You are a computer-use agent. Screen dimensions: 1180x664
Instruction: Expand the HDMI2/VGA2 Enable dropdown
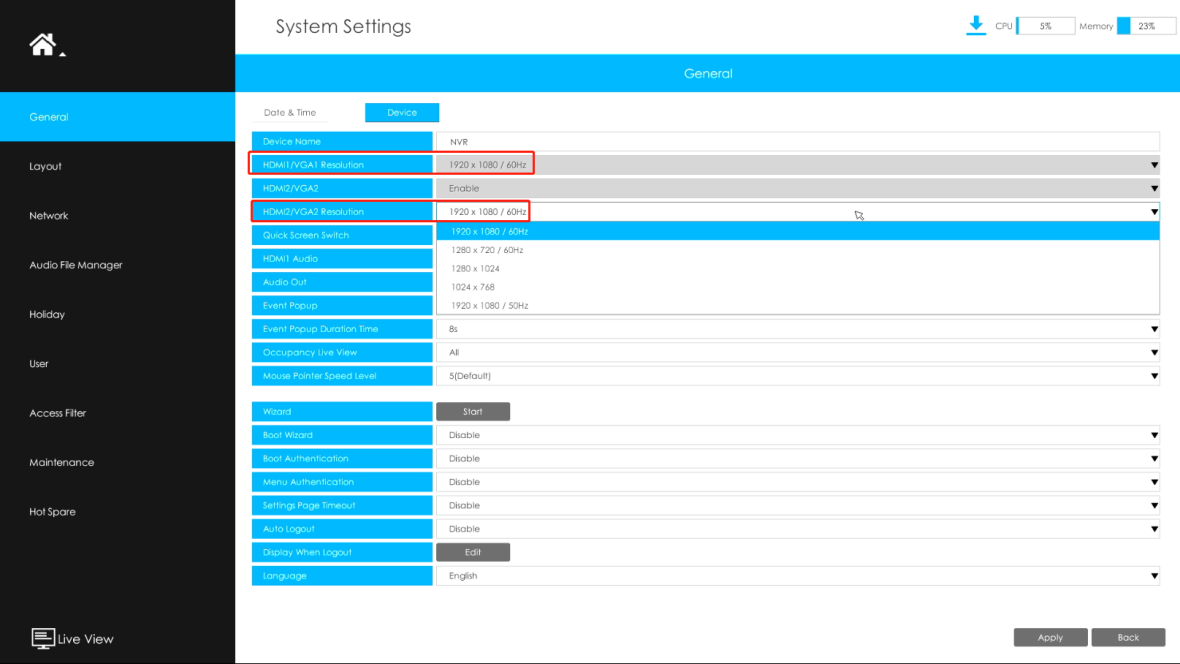pyautogui.click(x=798, y=188)
